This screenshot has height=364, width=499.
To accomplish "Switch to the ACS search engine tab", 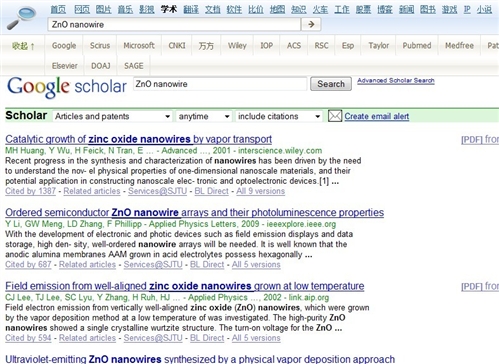I will [x=294, y=46].
